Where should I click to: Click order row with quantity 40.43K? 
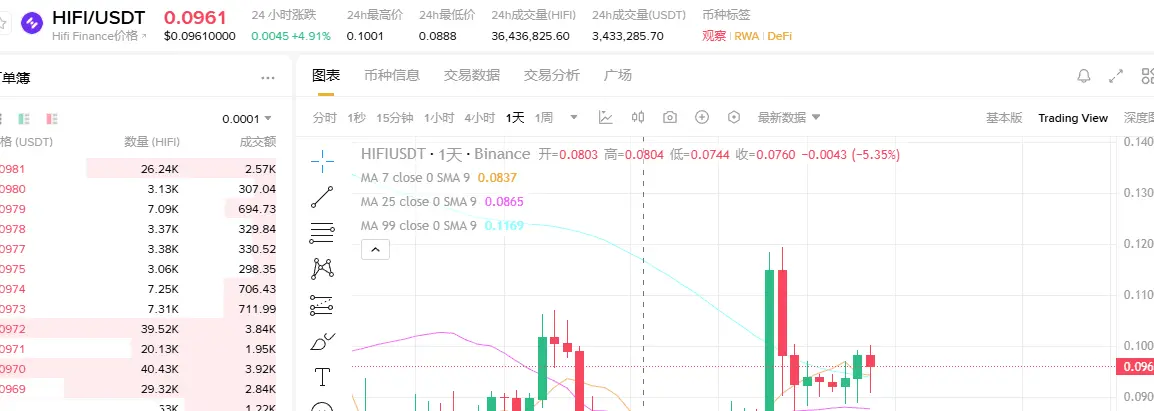pyautogui.click(x=138, y=368)
